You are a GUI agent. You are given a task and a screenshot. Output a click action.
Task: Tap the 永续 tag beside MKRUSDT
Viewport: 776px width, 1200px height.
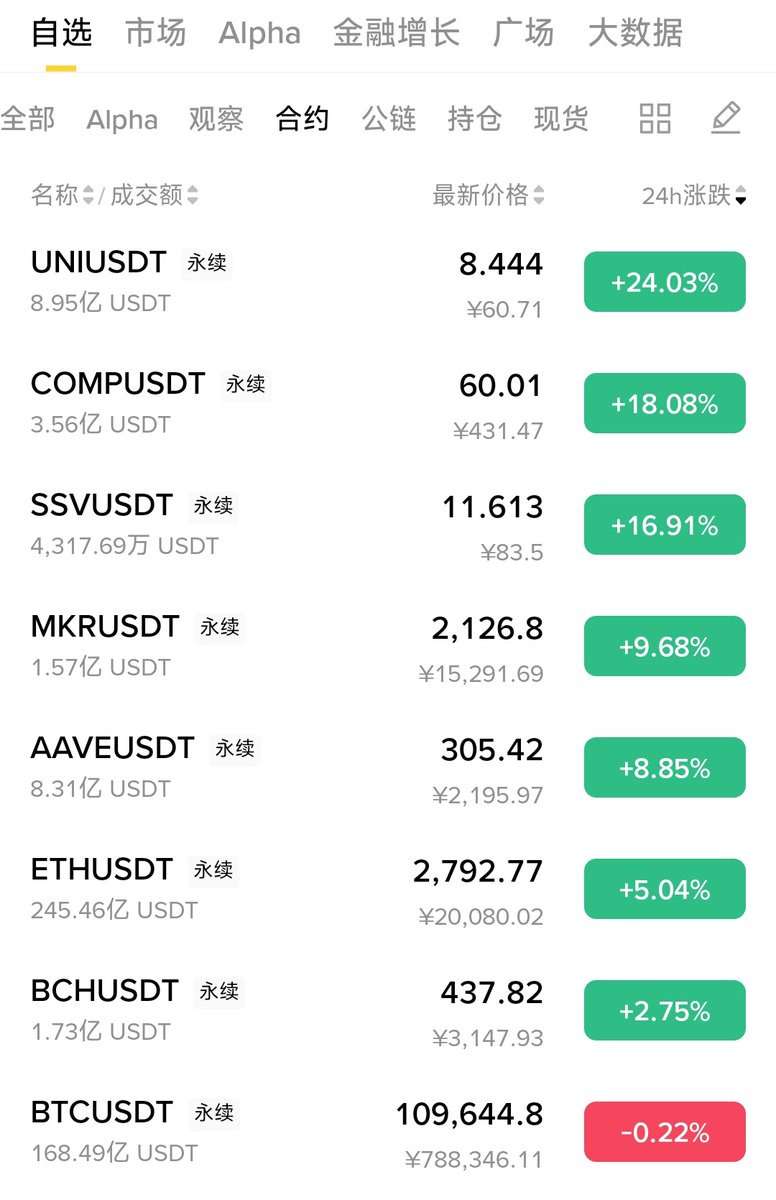tap(220, 627)
